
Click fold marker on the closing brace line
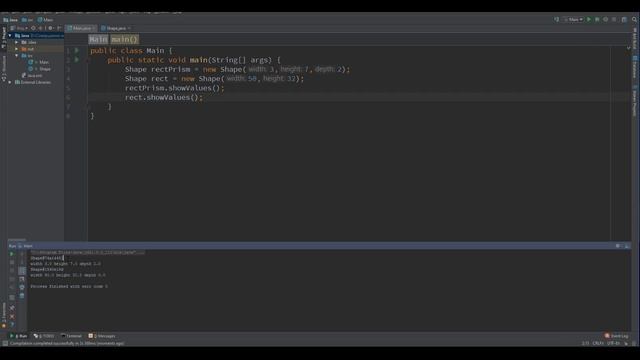pos(89,107)
